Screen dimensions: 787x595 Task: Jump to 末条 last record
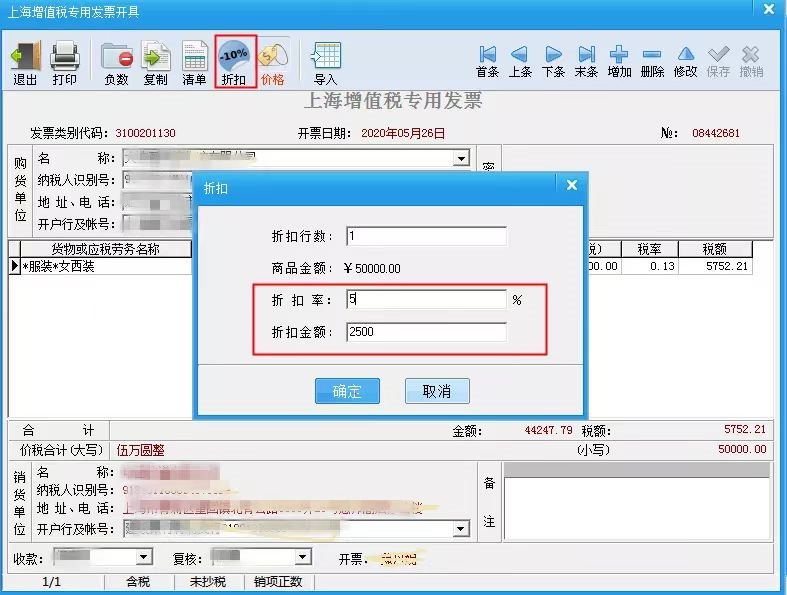586,62
